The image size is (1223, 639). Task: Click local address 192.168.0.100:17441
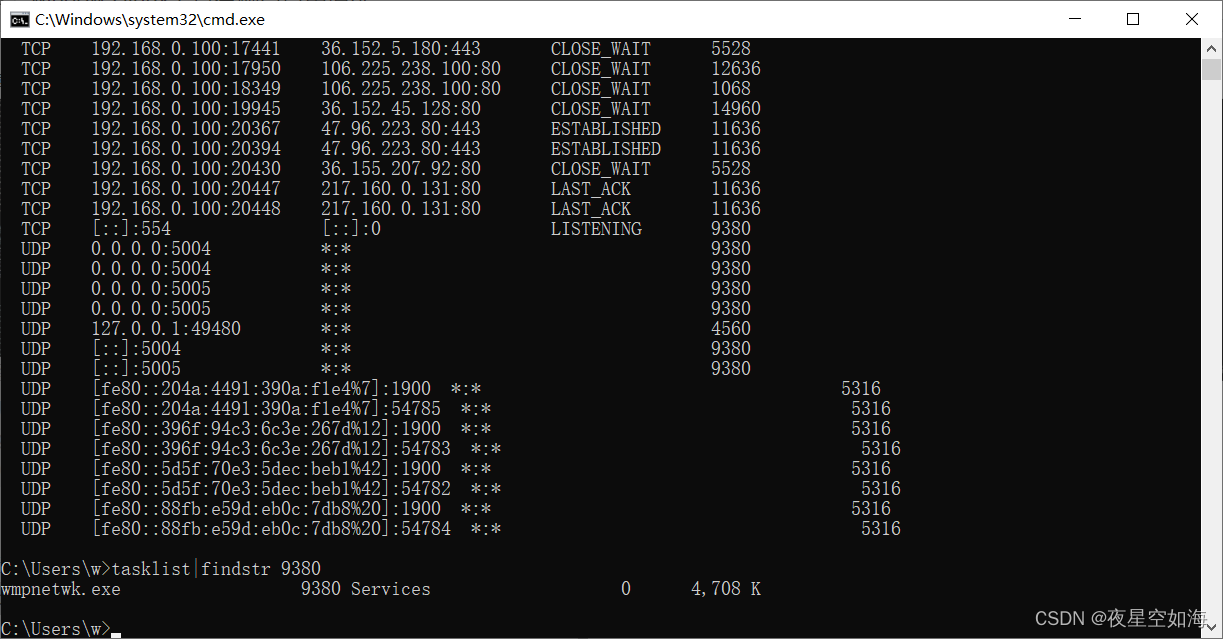pos(186,49)
